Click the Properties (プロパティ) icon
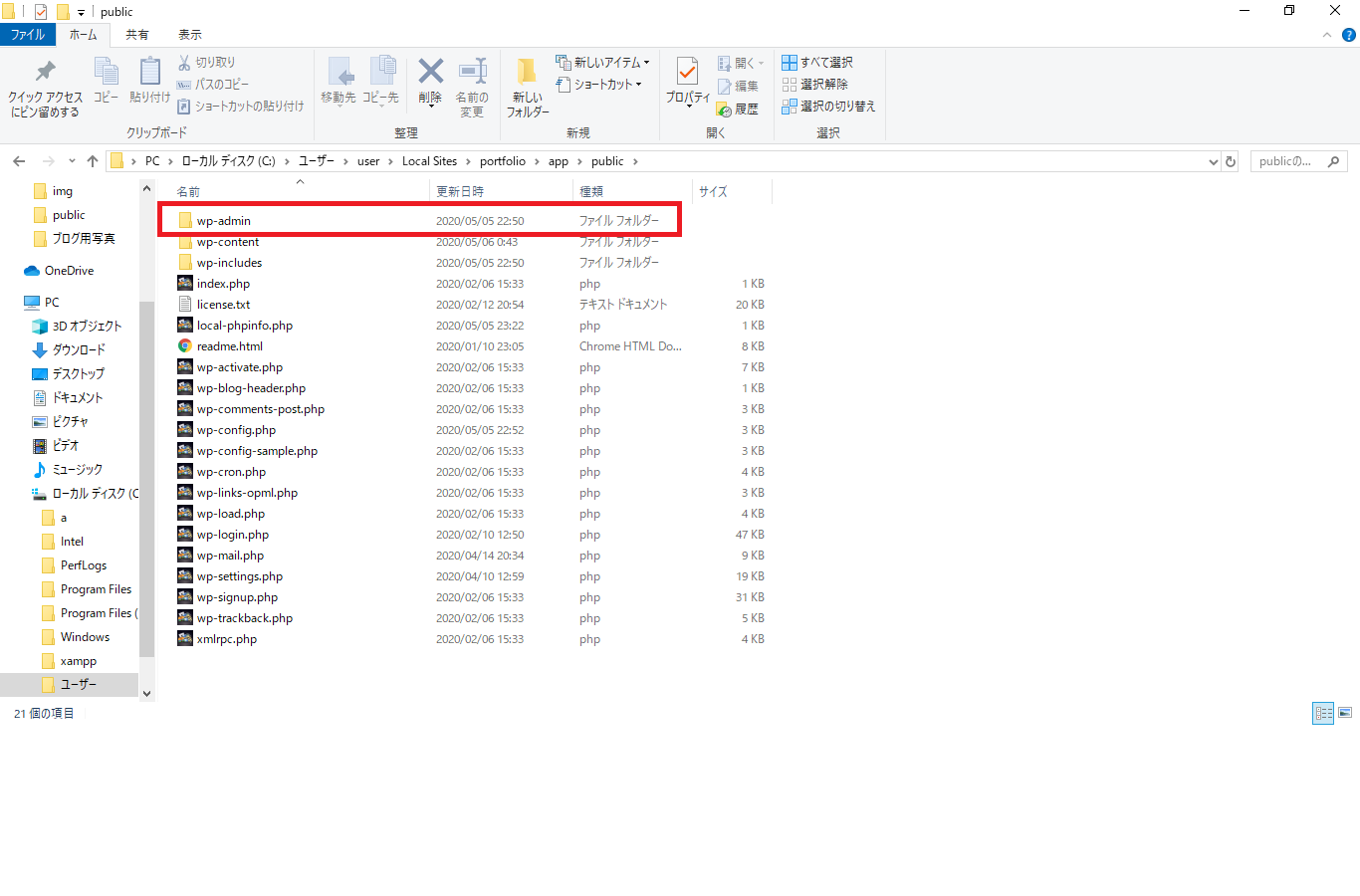 coord(688,72)
